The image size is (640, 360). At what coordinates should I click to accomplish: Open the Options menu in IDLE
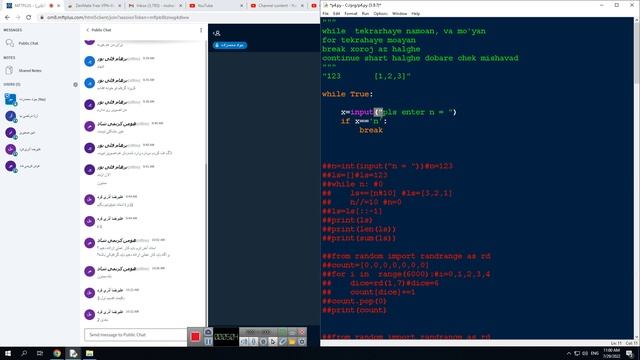click(380, 13)
